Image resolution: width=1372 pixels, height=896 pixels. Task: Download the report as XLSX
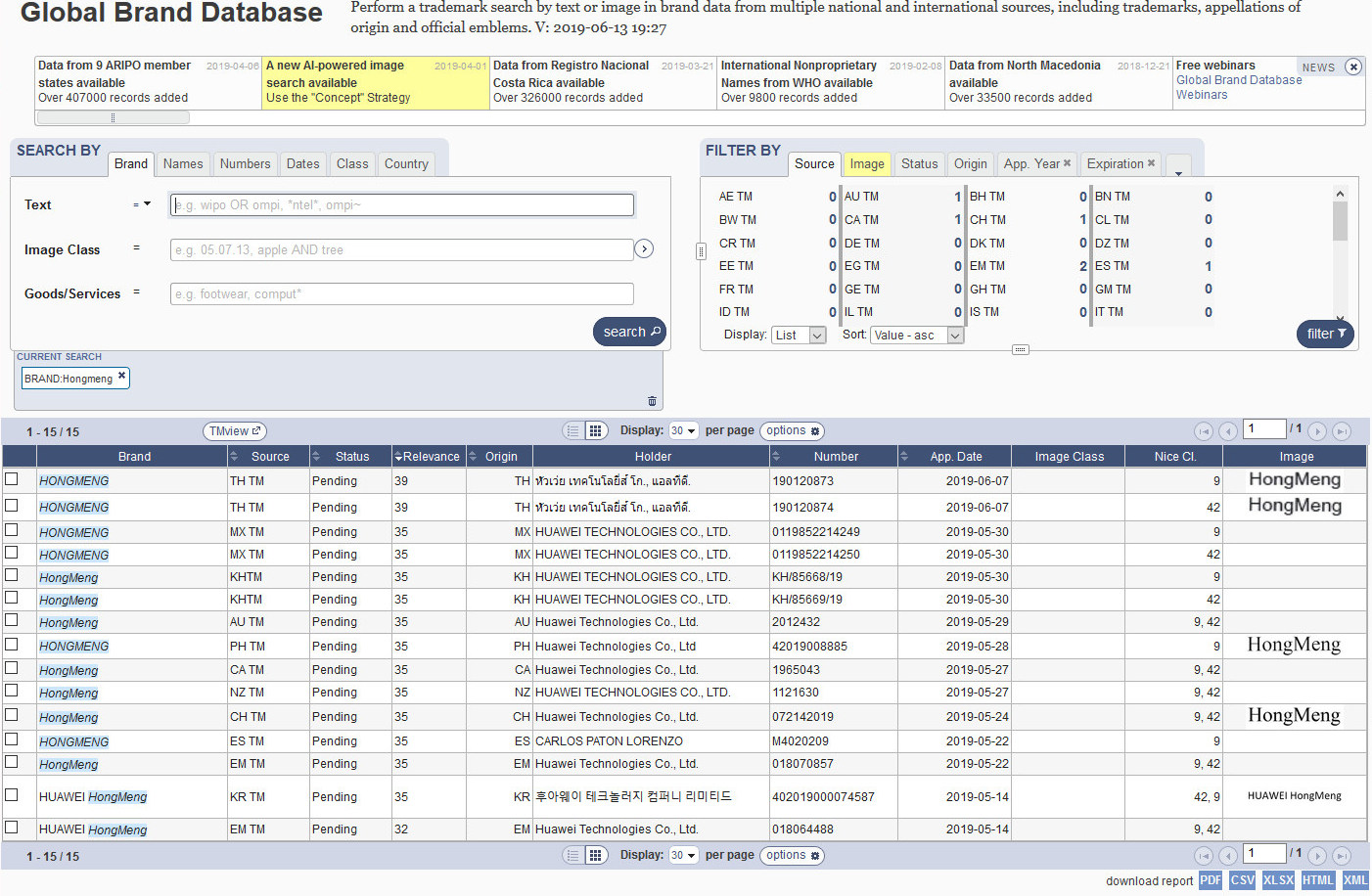click(1278, 880)
